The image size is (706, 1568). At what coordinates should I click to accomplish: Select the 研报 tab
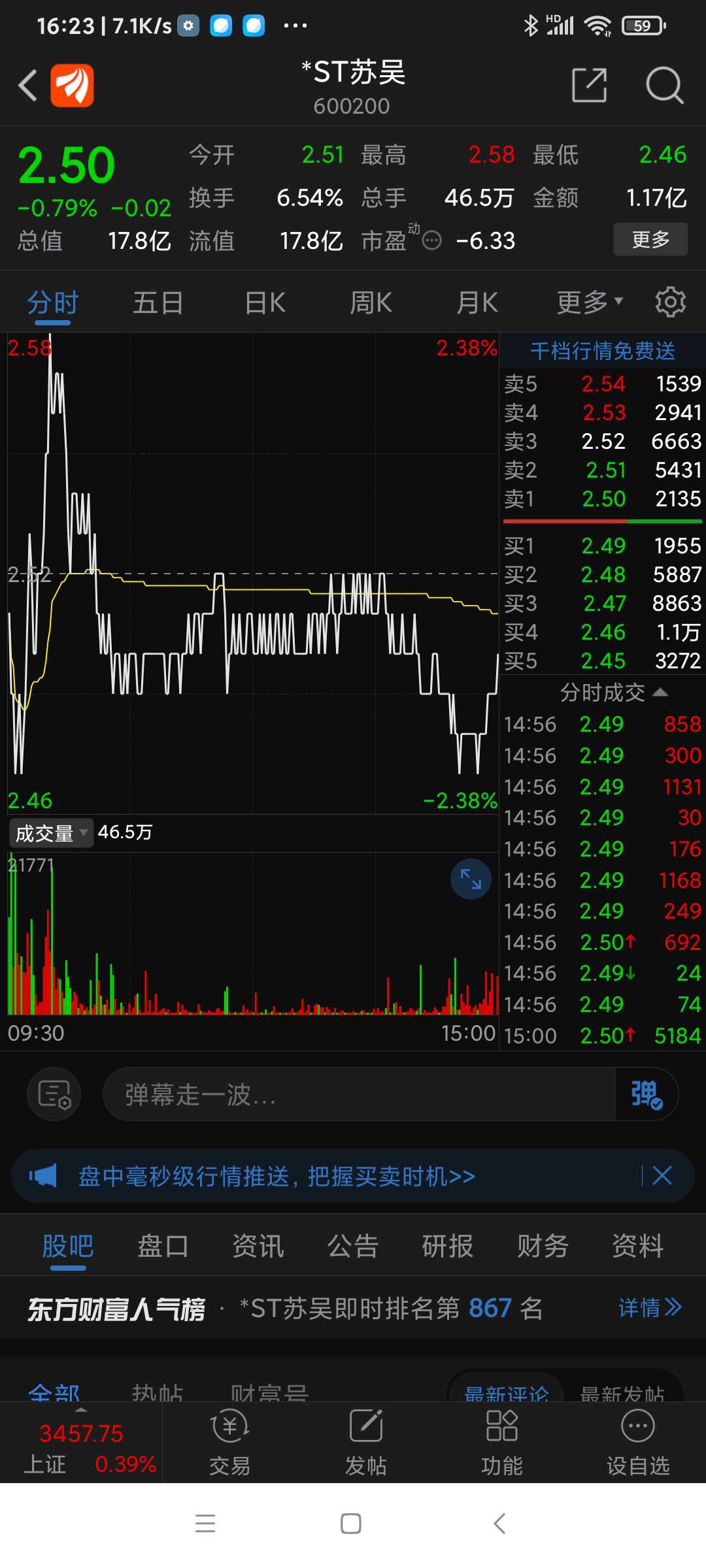point(448,1246)
